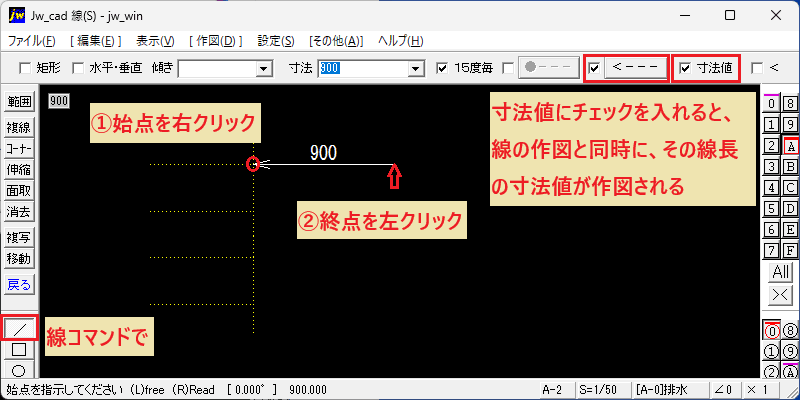
Task: Select layer D in square layer panel
Action: pyautogui.click(x=790, y=209)
